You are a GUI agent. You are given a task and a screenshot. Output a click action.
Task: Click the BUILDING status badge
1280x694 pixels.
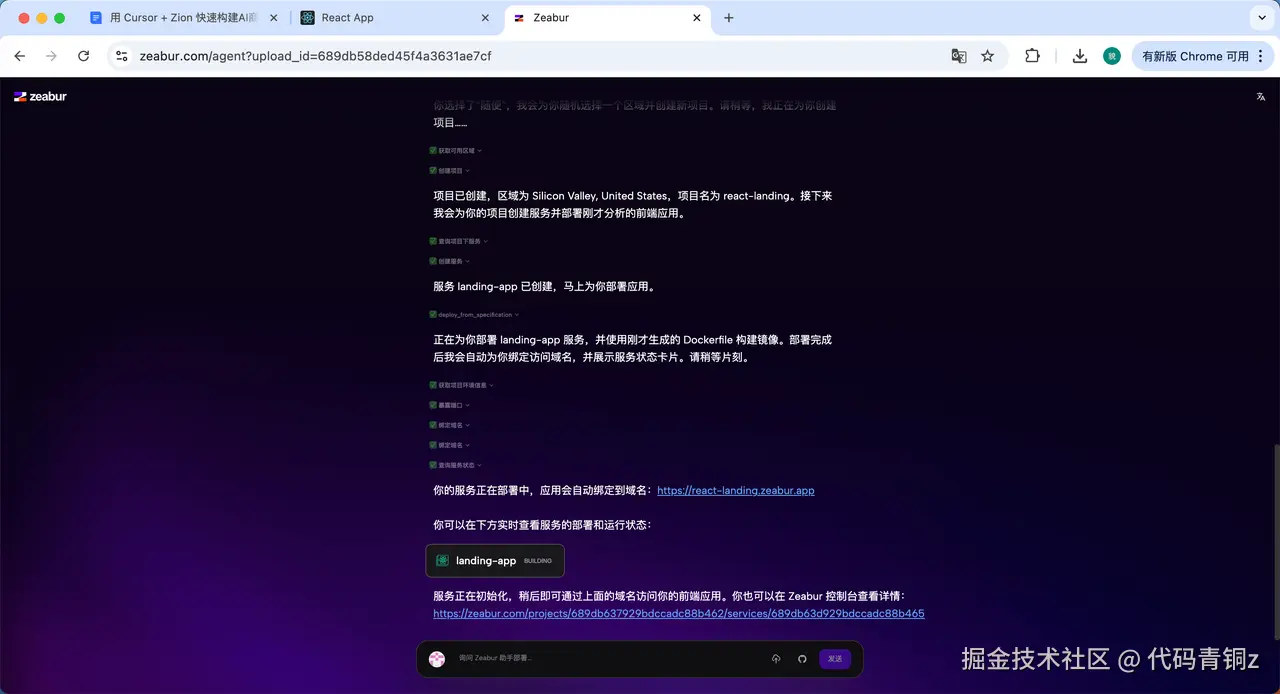[x=538, y=561]
